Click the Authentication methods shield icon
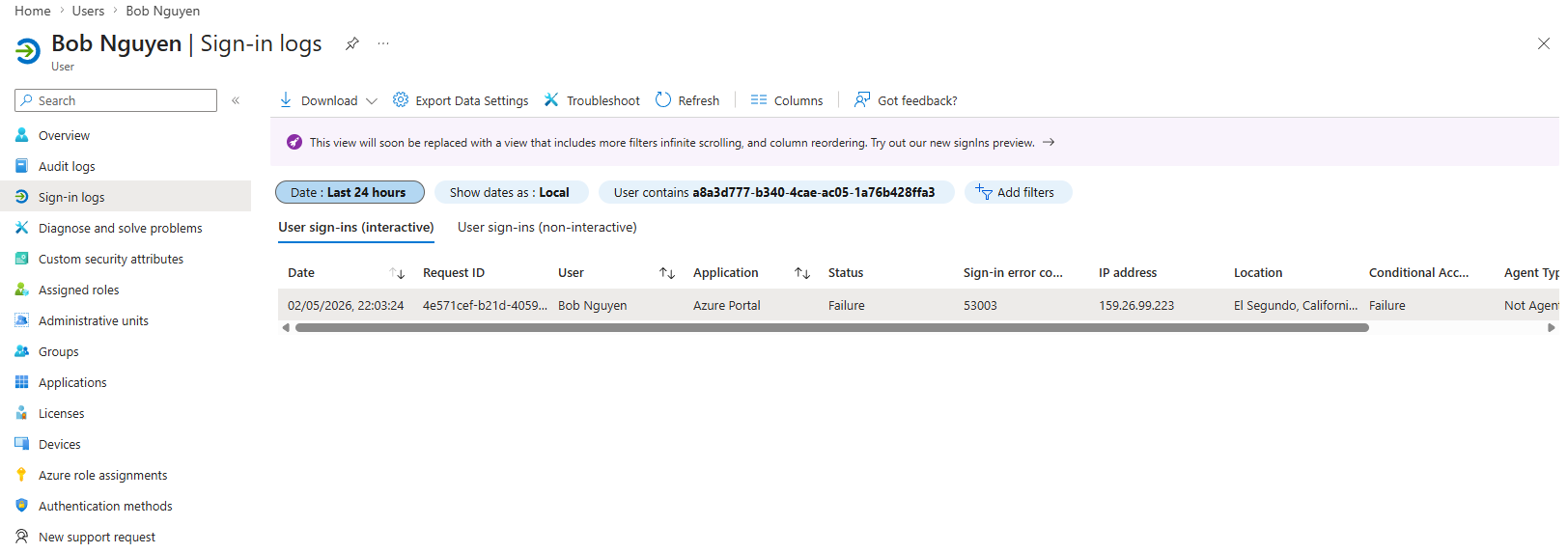This screenshot has height=553, width=1568. pyautogui.click(x=21, y=506)
